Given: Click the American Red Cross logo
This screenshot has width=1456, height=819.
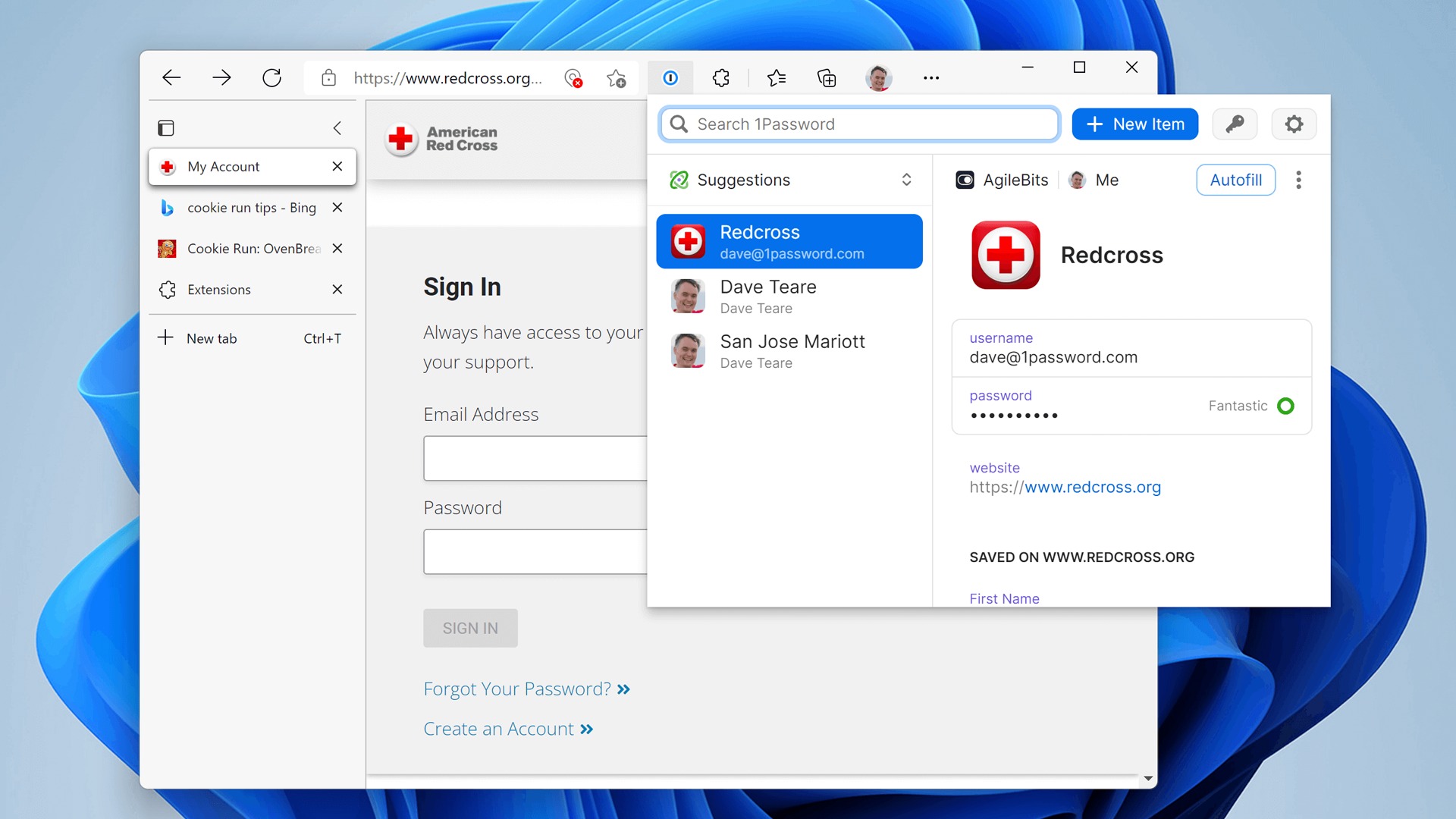Looking at the screenshot, I should (x=442, y=139).
